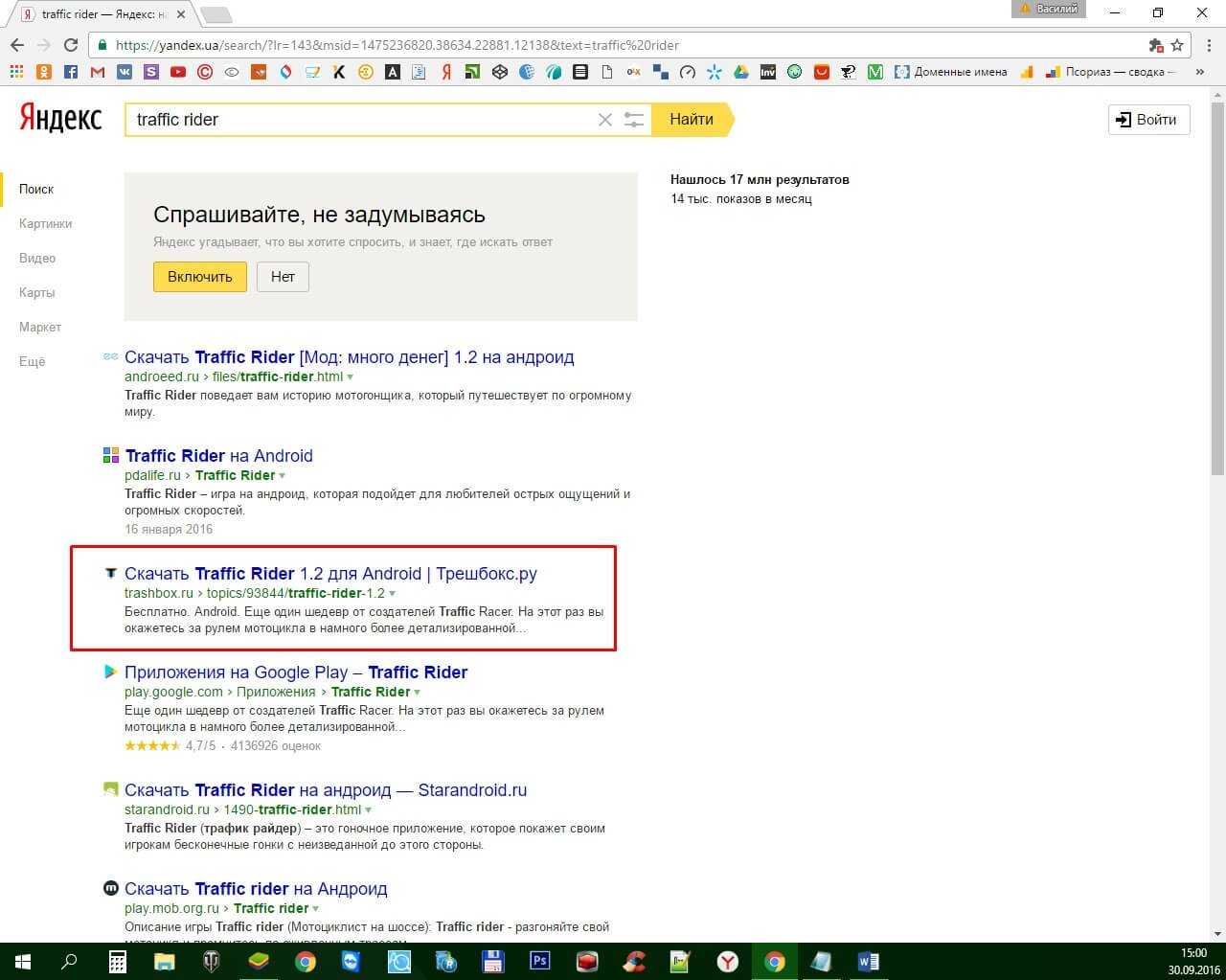This screenshot has width=1226, height=980.
Task: Expand the androeed.ru result dropdown arrow
Action: pyautogui.click(x=350, y=377)
